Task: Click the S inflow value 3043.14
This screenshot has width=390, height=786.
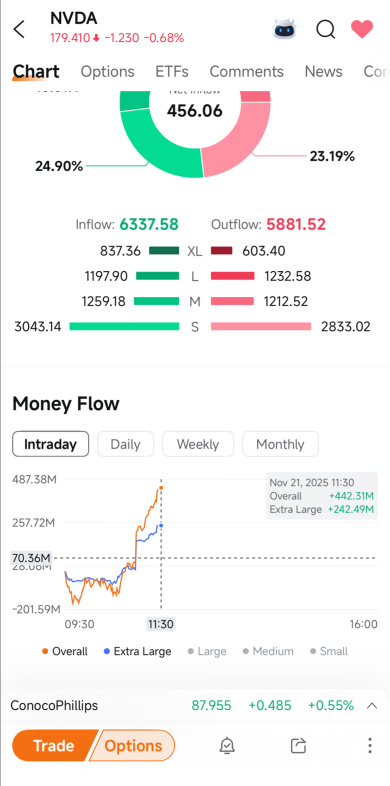Action: [x=38, y=327]
